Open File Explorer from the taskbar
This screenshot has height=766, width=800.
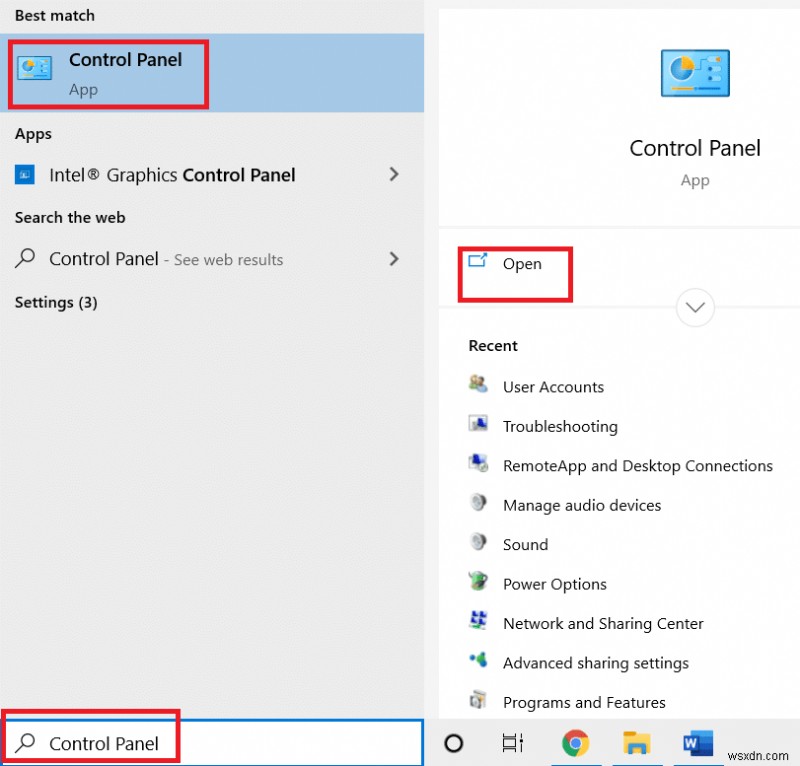(x=638, y=743)
